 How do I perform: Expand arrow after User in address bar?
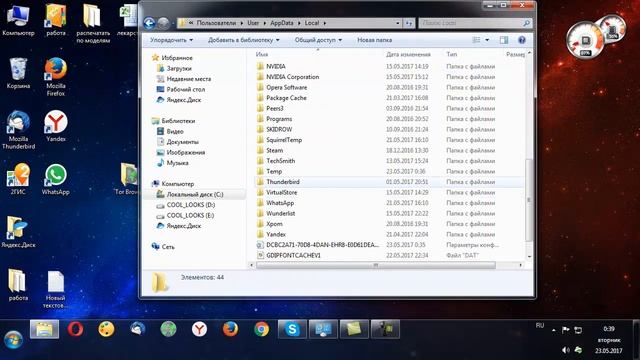[264, 23]
